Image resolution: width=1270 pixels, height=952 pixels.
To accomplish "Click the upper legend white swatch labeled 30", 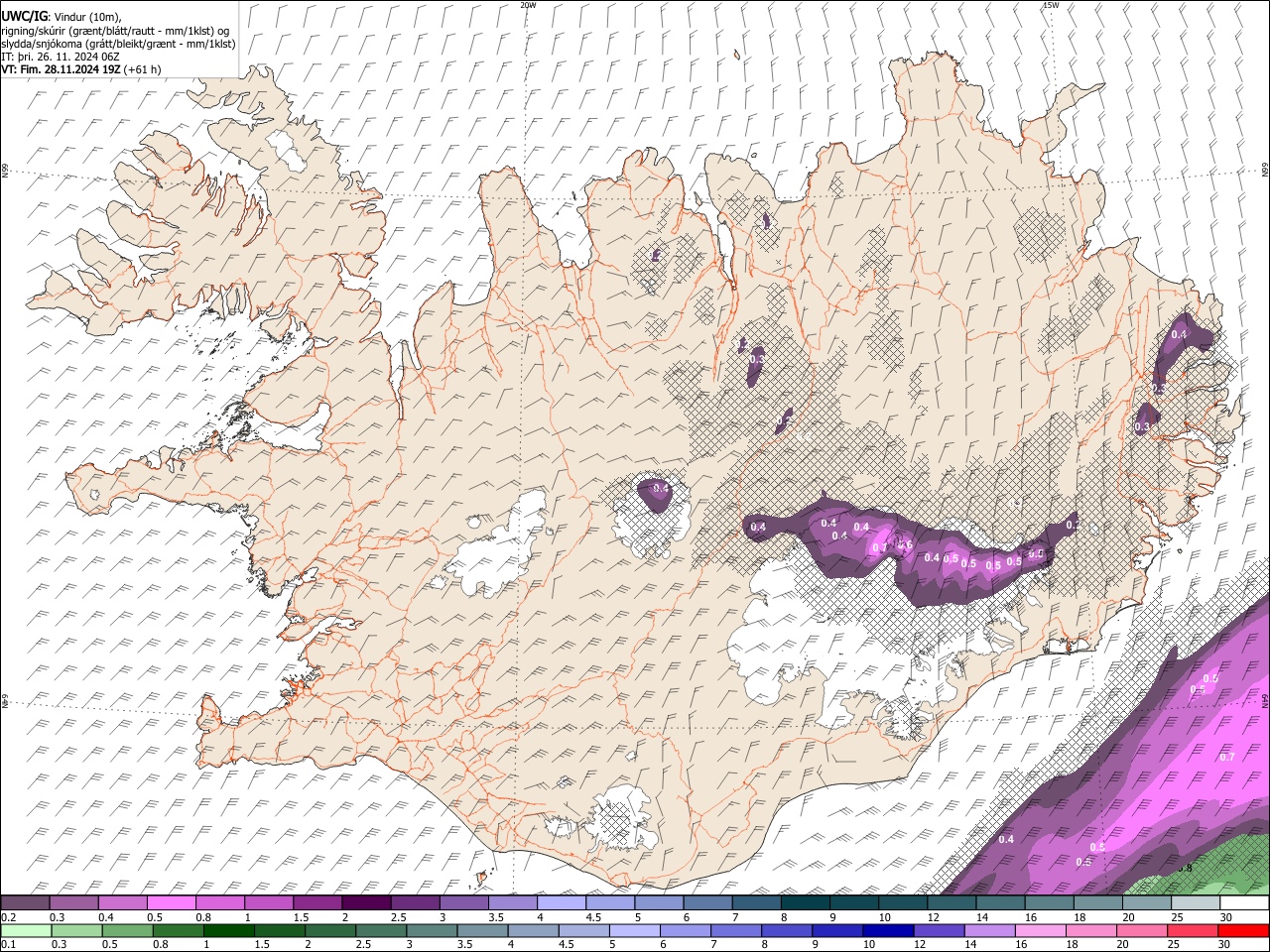I will pos(1245,903).
